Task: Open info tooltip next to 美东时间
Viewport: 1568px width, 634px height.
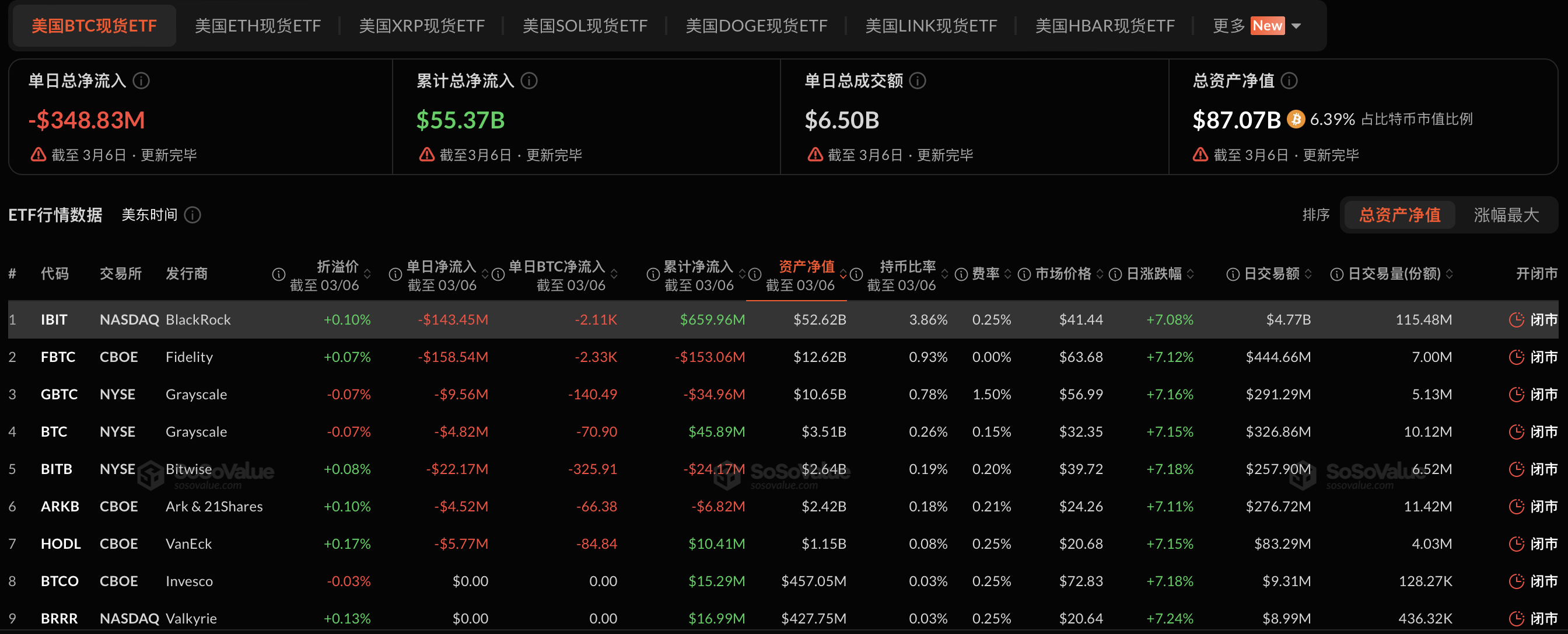Action: [192, 215]
